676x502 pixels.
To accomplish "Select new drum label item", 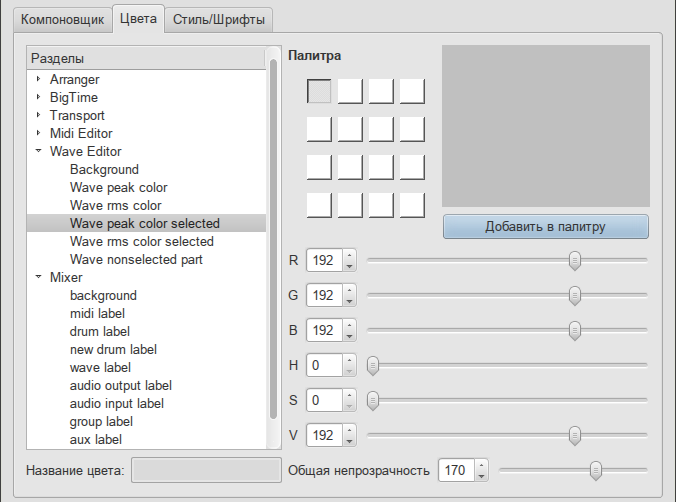I will pyautogui.click(x=113, y=350).
